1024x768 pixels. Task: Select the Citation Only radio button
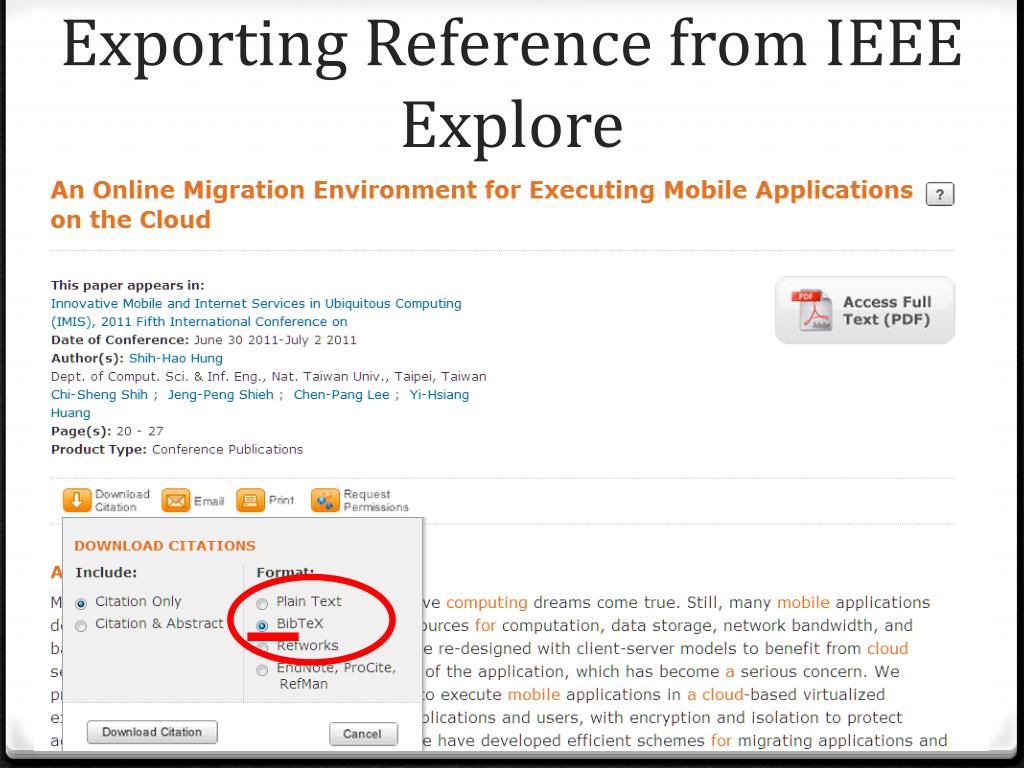[81, 603]
